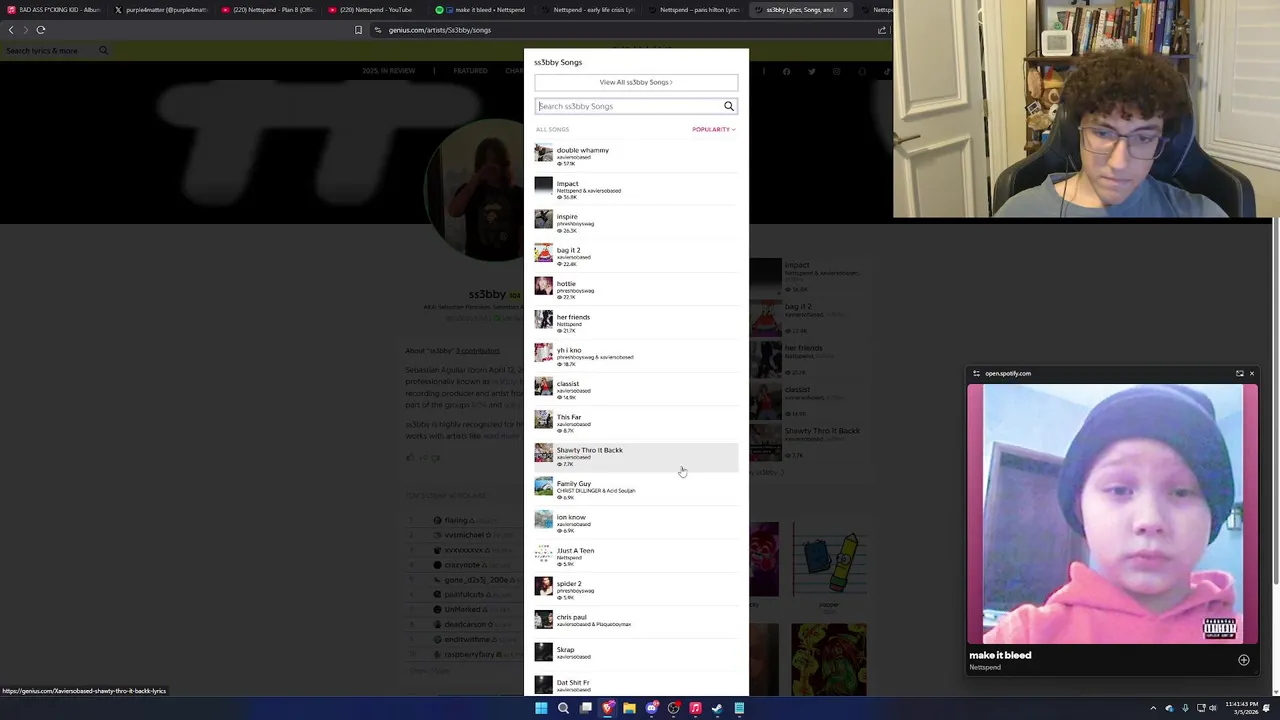This screenshot has width=1280, height=720.
Task: Open Discord from taskbar
Action: point(651,708)
